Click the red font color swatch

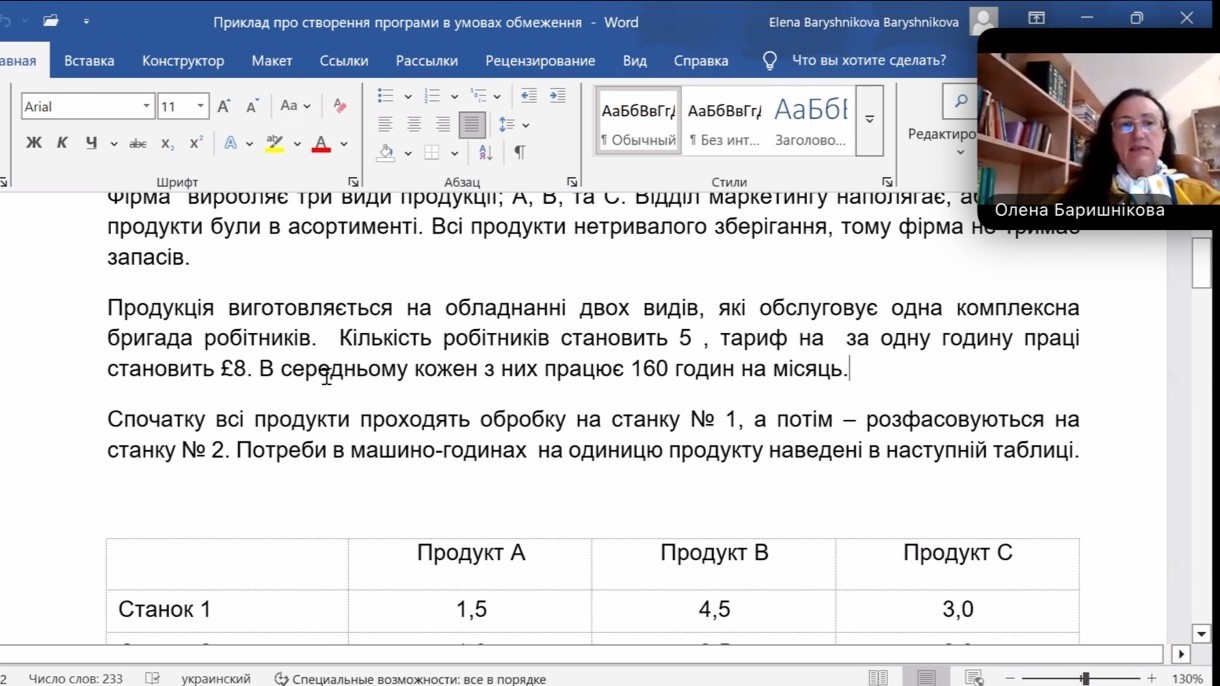[x=321, y=144]
